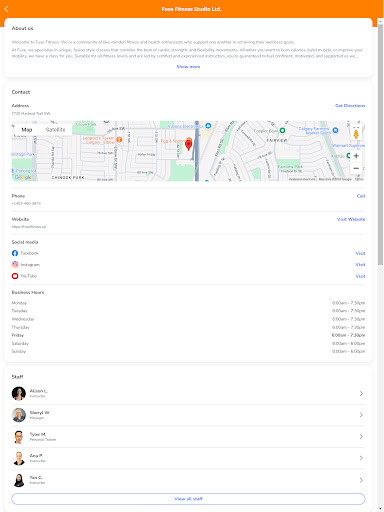Open Sheryl W. profile photo

19,415
